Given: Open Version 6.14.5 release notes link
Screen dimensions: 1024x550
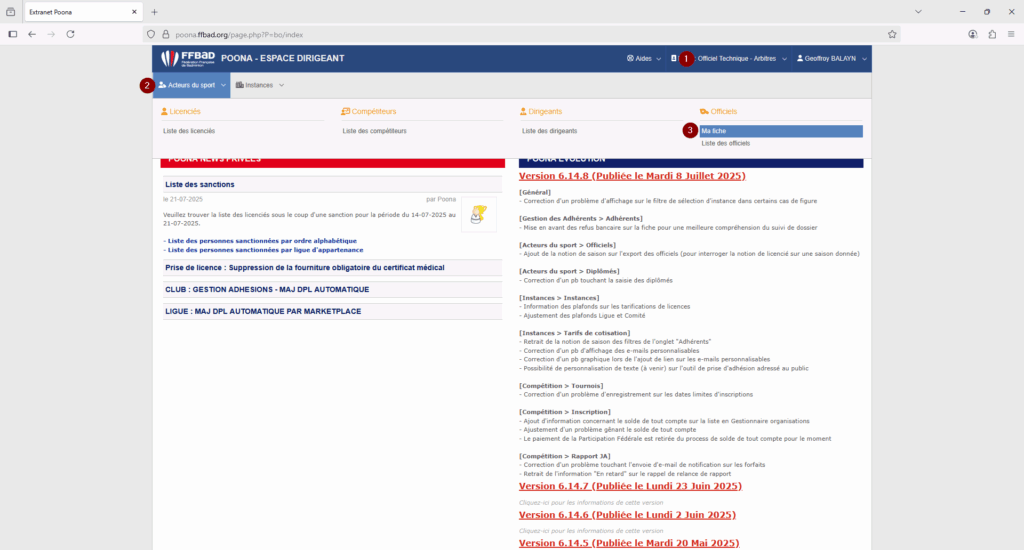Looking at the screenshot, I should 629,543.
